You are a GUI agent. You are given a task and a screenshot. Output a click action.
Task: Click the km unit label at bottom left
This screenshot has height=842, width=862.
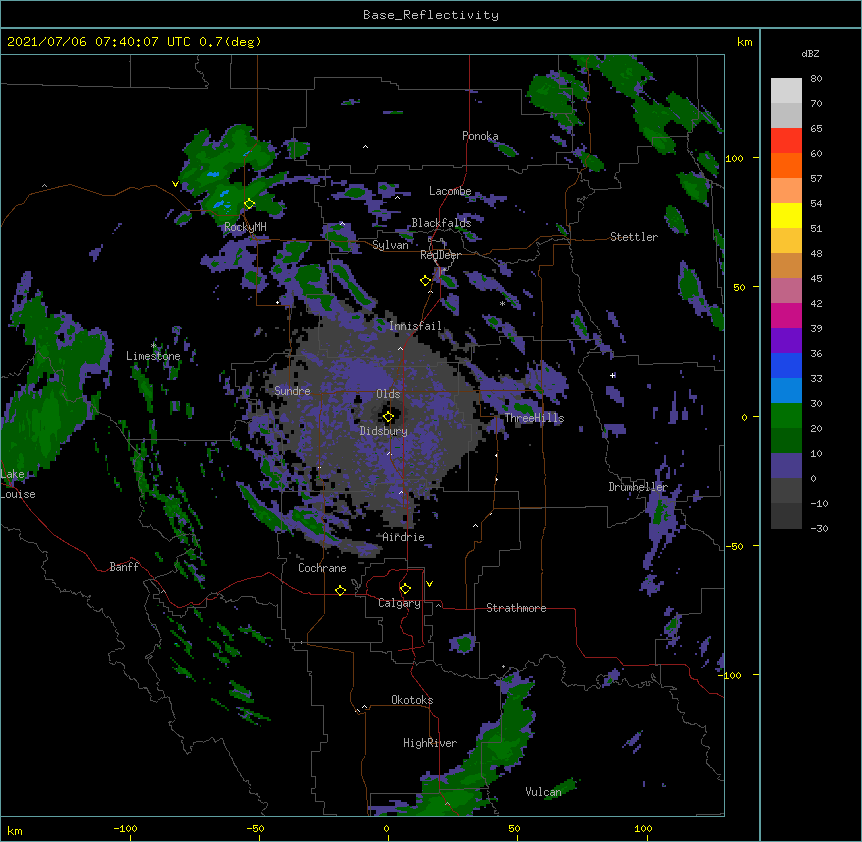15,831
